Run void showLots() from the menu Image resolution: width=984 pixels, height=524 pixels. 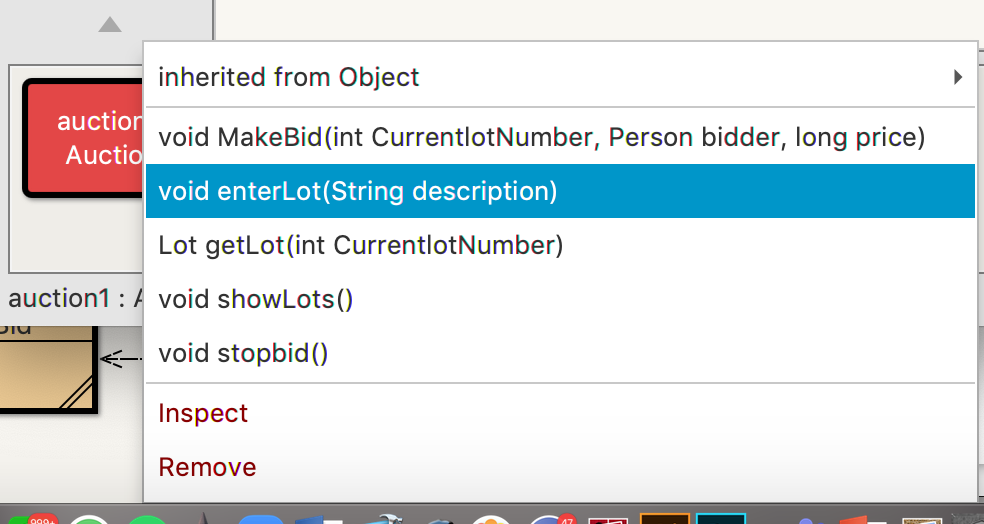click(256, 299)
